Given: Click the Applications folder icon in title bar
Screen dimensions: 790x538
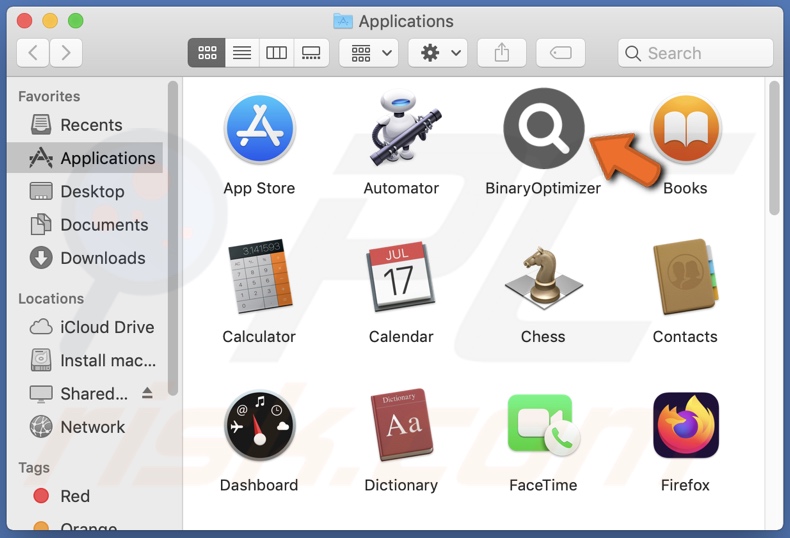Looking at the screenshot, I should (343, 21).
